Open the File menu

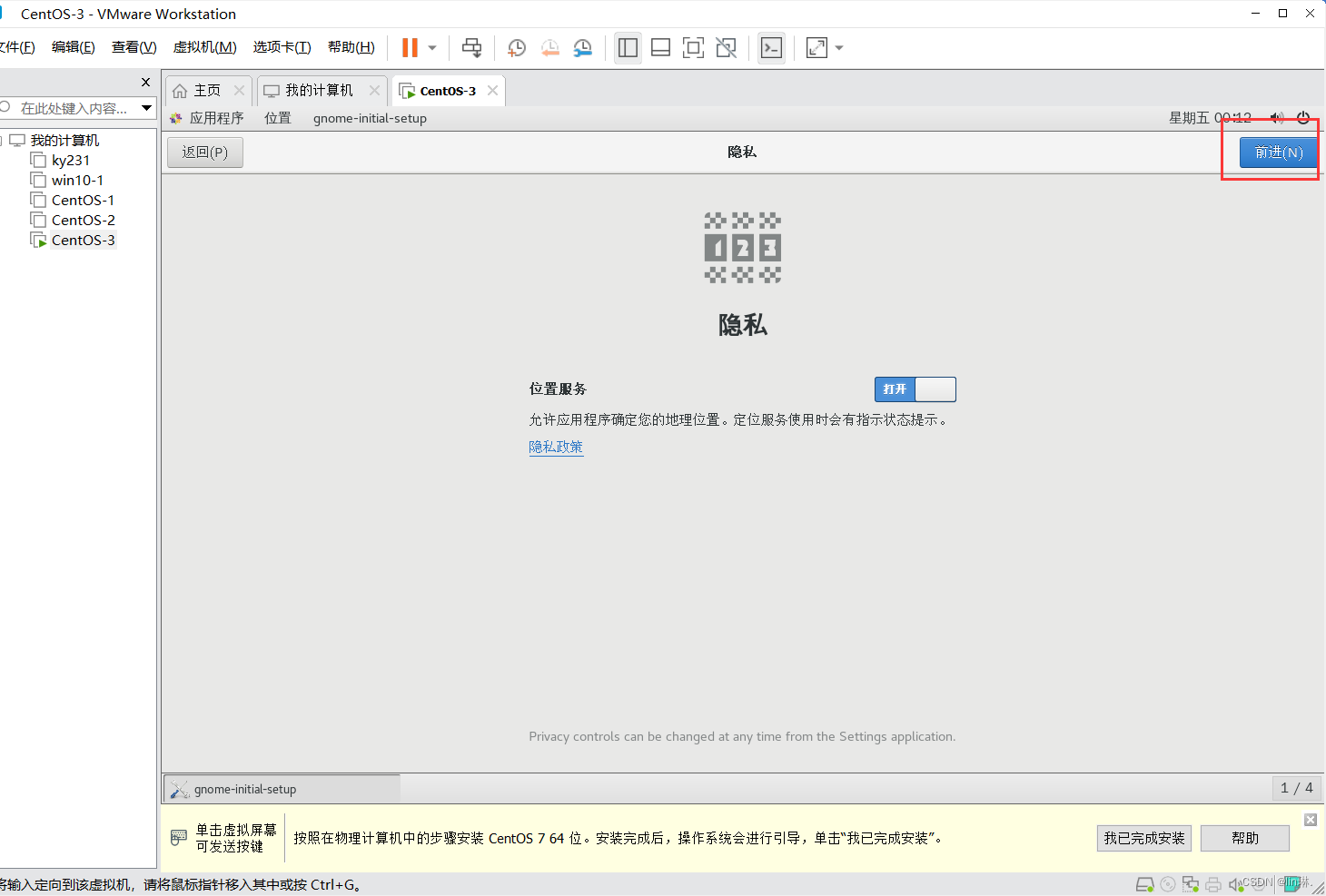click(17, 47)
